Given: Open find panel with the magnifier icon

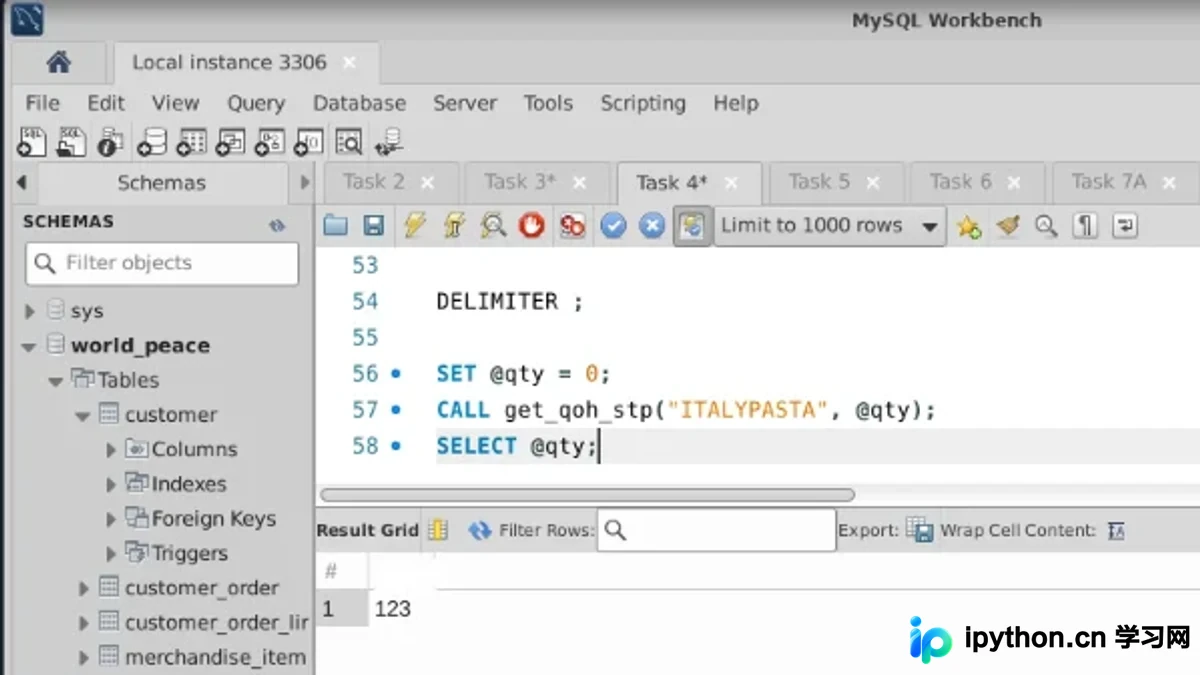Looking at the screenshot, I should point(1046,226).
